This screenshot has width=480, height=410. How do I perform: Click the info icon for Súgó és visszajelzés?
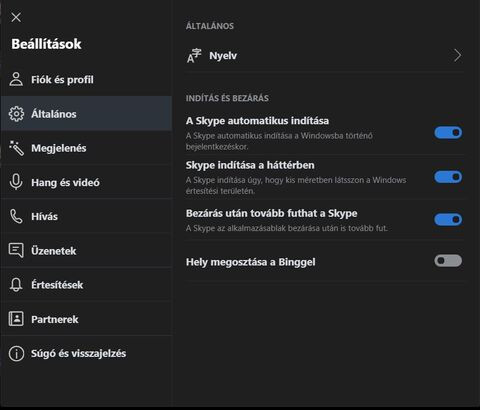tap(16, 353)
